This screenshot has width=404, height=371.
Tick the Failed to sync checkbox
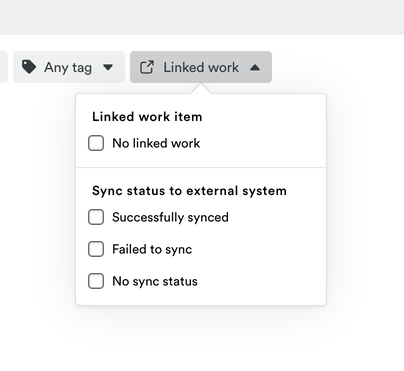click(96, 249)
